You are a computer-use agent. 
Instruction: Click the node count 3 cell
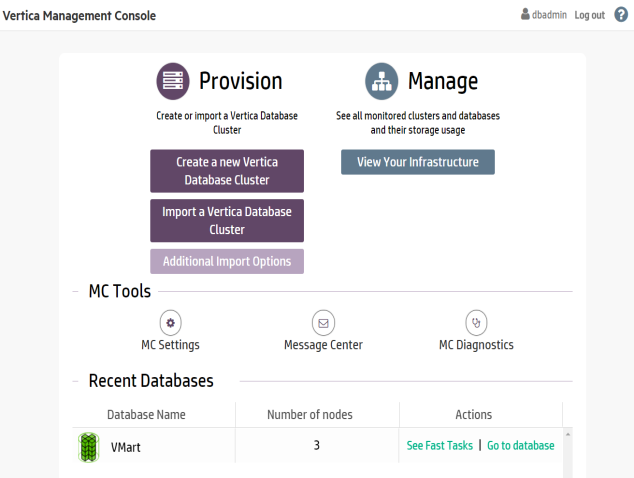pos(317,445)
